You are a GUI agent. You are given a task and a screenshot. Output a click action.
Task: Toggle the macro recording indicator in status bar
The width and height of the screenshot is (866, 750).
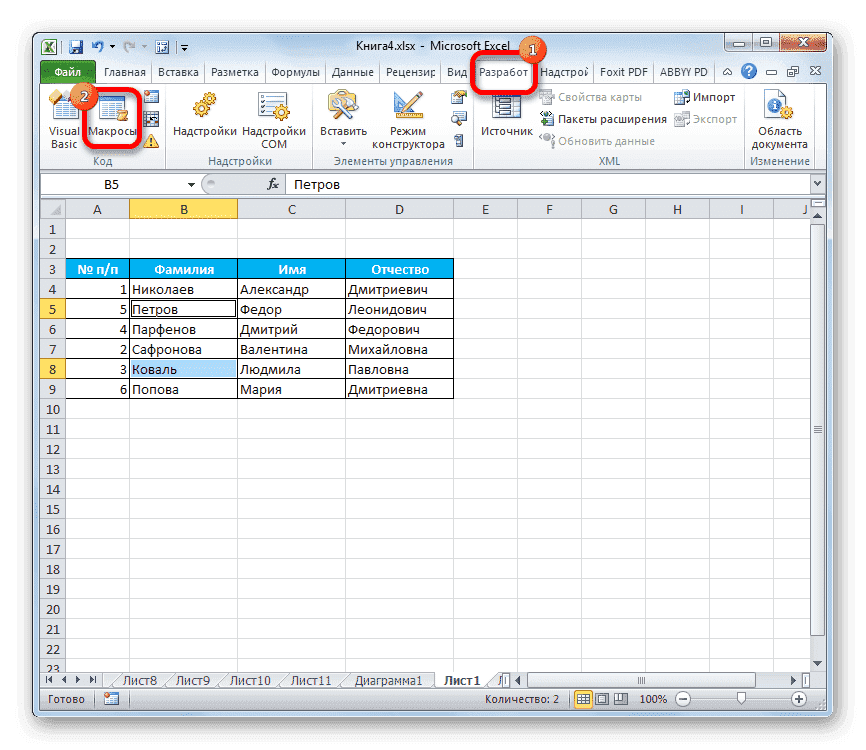pos(110,699)
